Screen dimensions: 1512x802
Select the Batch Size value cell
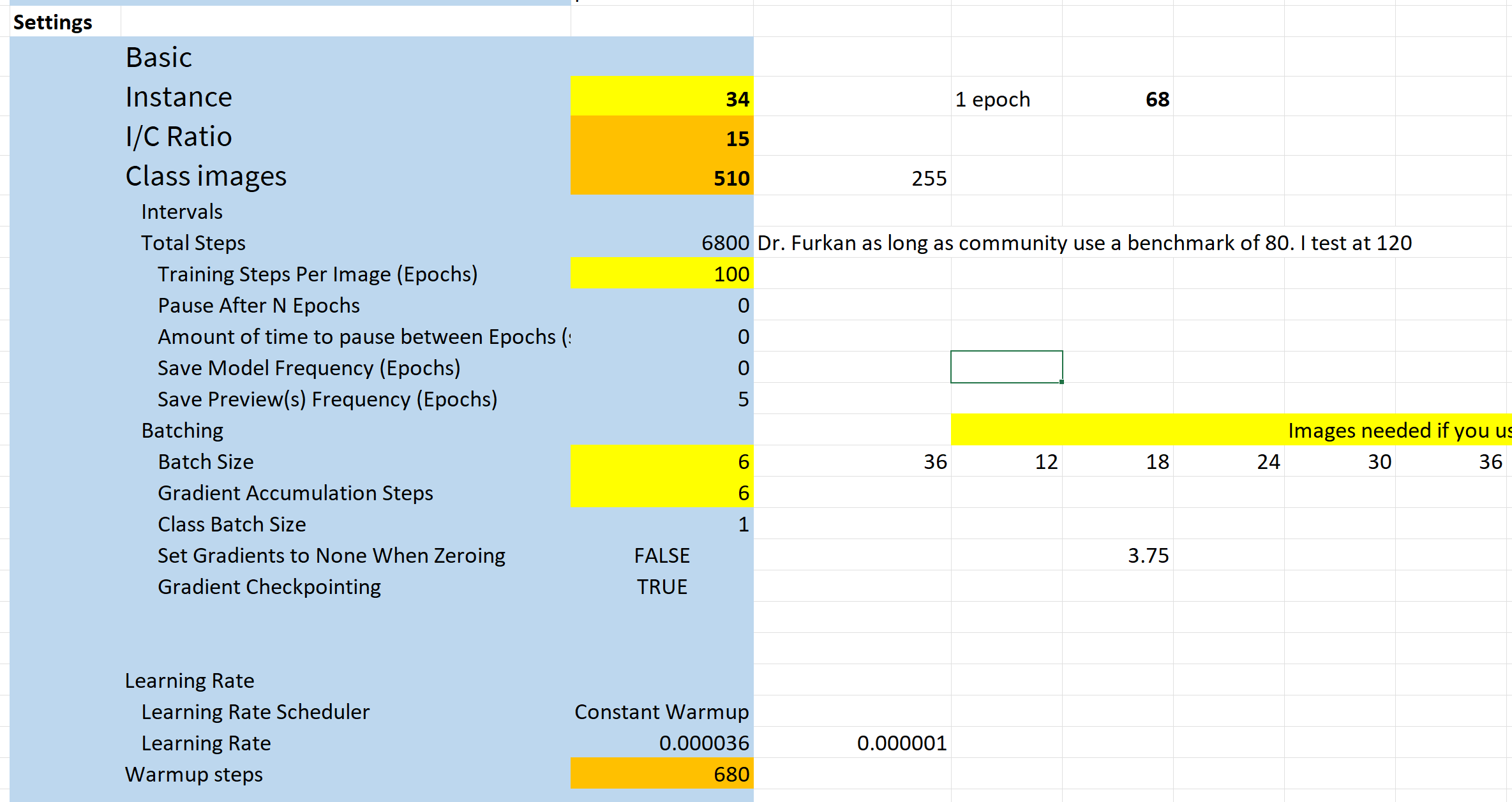(x=662, y=461)
